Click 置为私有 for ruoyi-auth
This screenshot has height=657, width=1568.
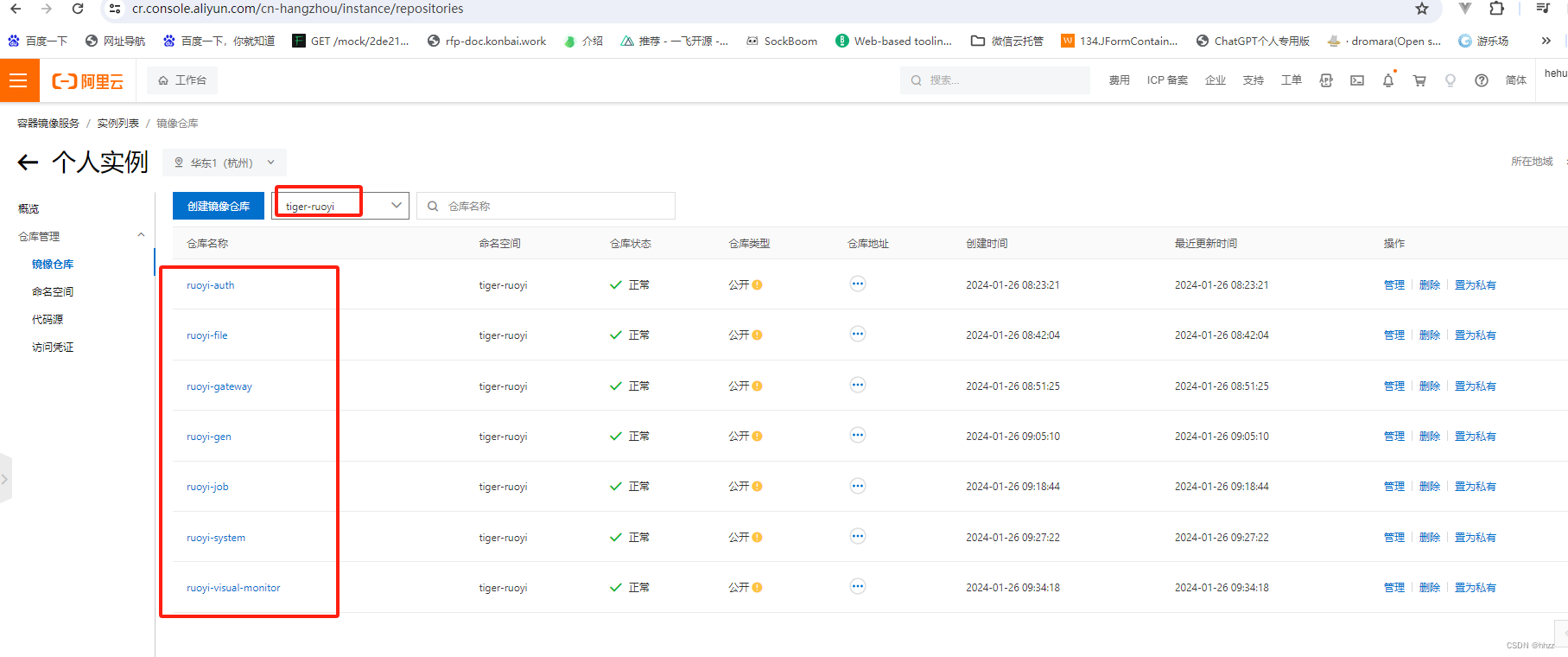[x=1476, y=285]
